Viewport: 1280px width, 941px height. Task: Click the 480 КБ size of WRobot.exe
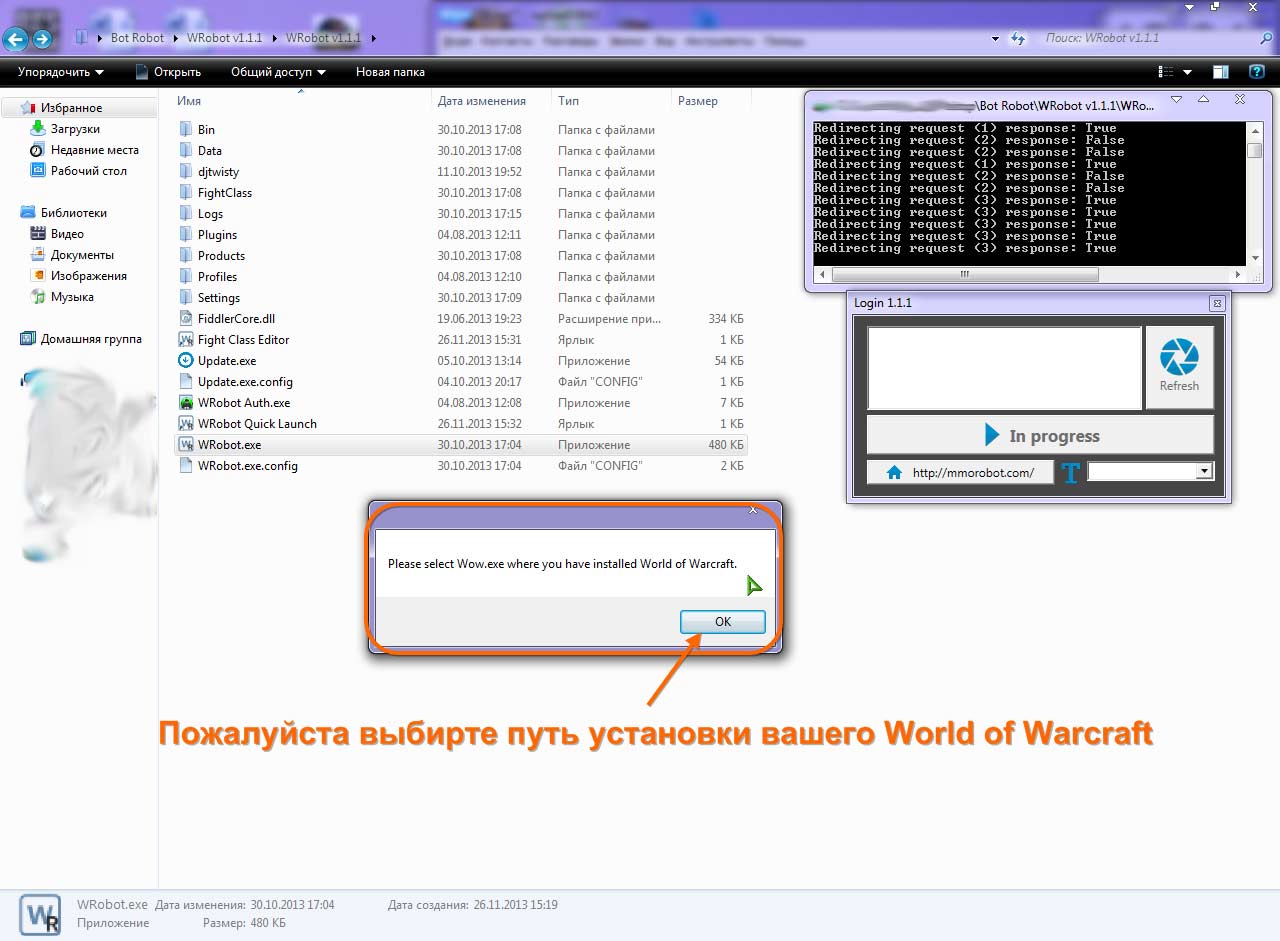point(725,444)
